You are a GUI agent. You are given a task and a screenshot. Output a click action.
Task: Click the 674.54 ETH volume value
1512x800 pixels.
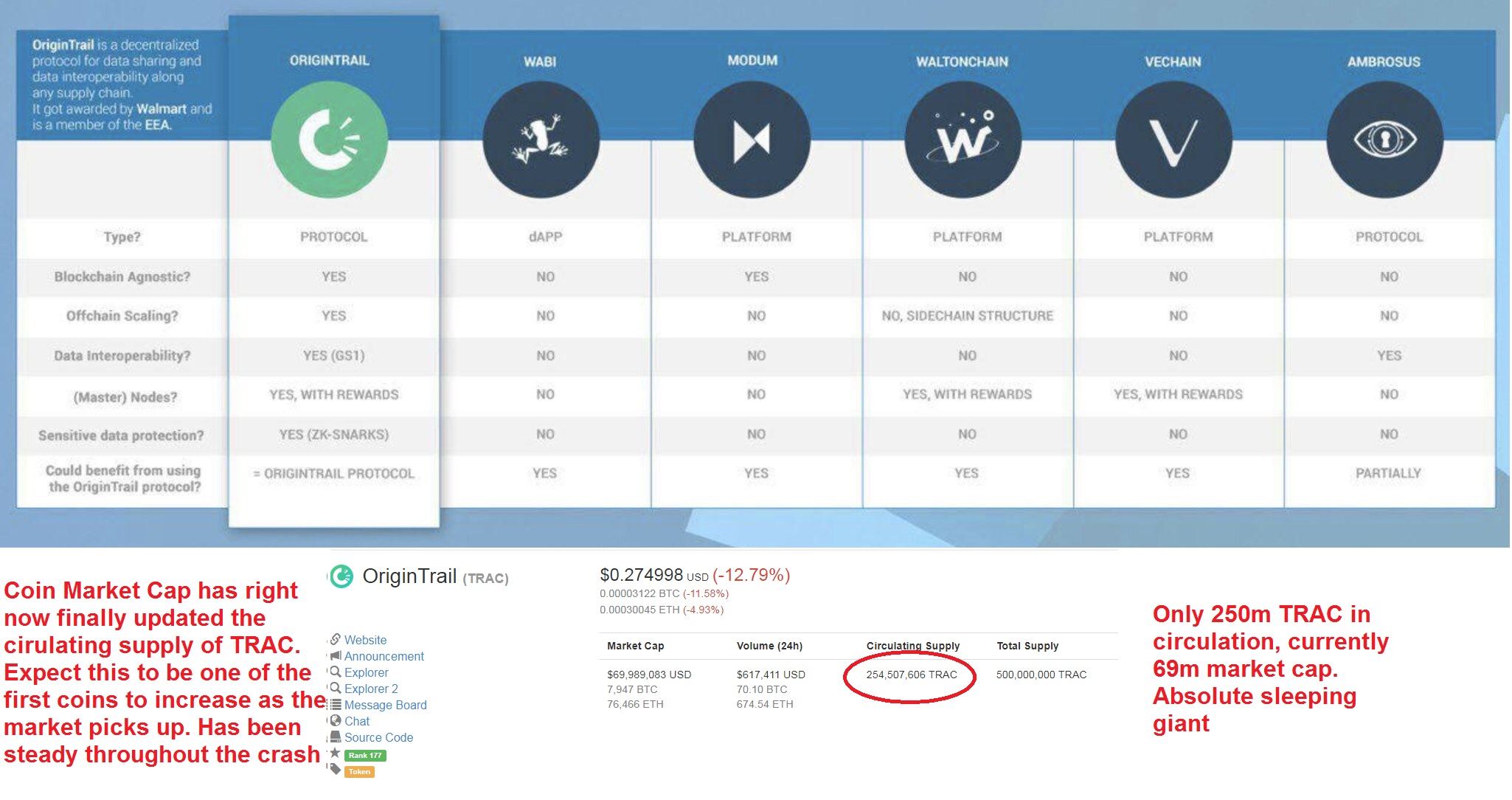click(765, 704)
